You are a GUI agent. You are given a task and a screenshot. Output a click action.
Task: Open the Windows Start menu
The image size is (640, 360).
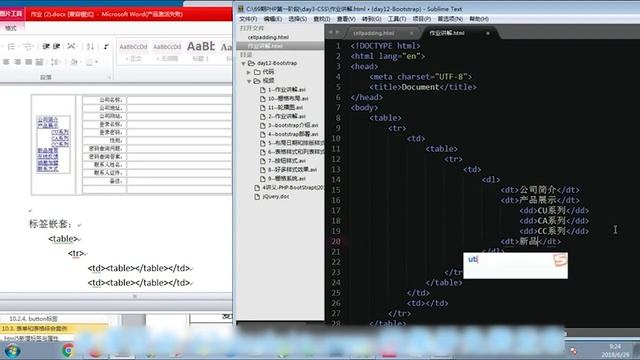(x=12, y=351)
